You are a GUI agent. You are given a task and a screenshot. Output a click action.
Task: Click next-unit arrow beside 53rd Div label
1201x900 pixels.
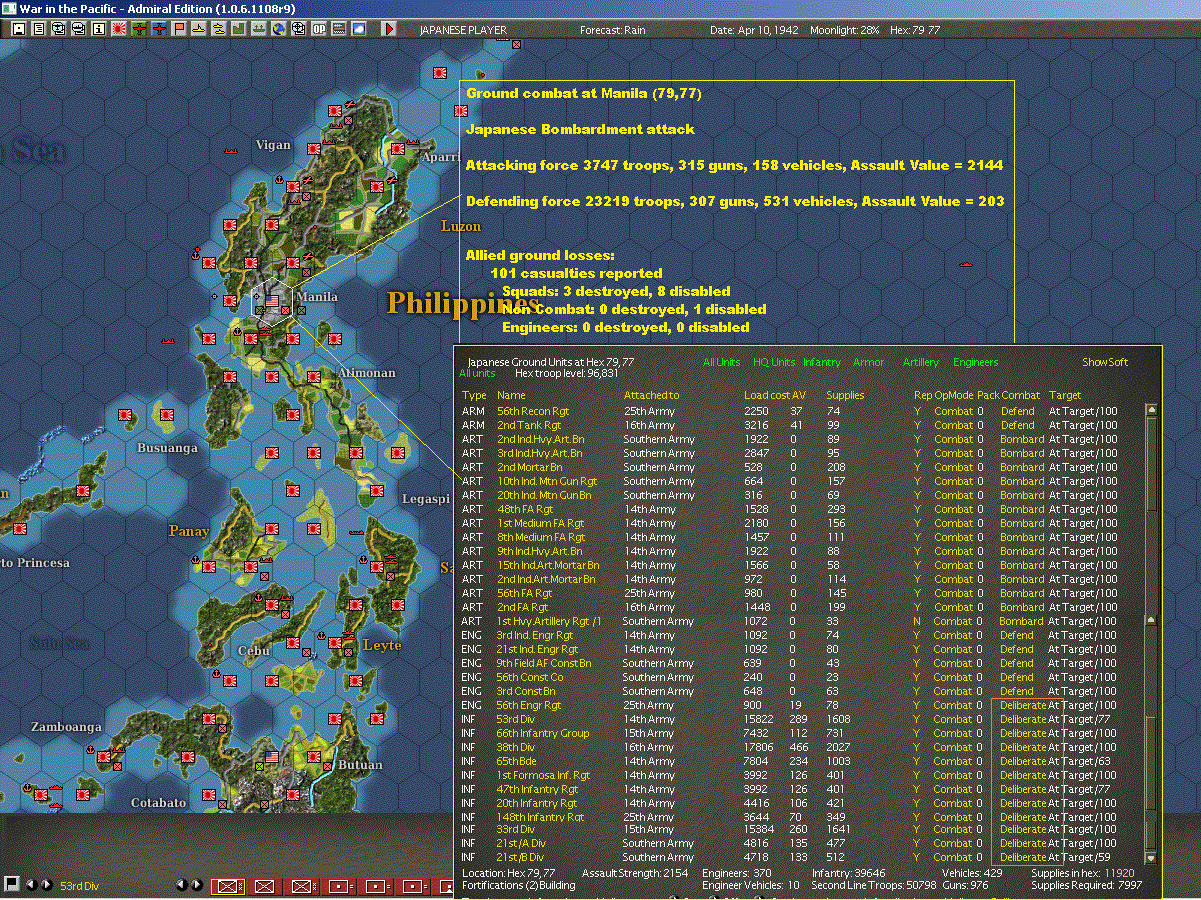click(47, 885)
